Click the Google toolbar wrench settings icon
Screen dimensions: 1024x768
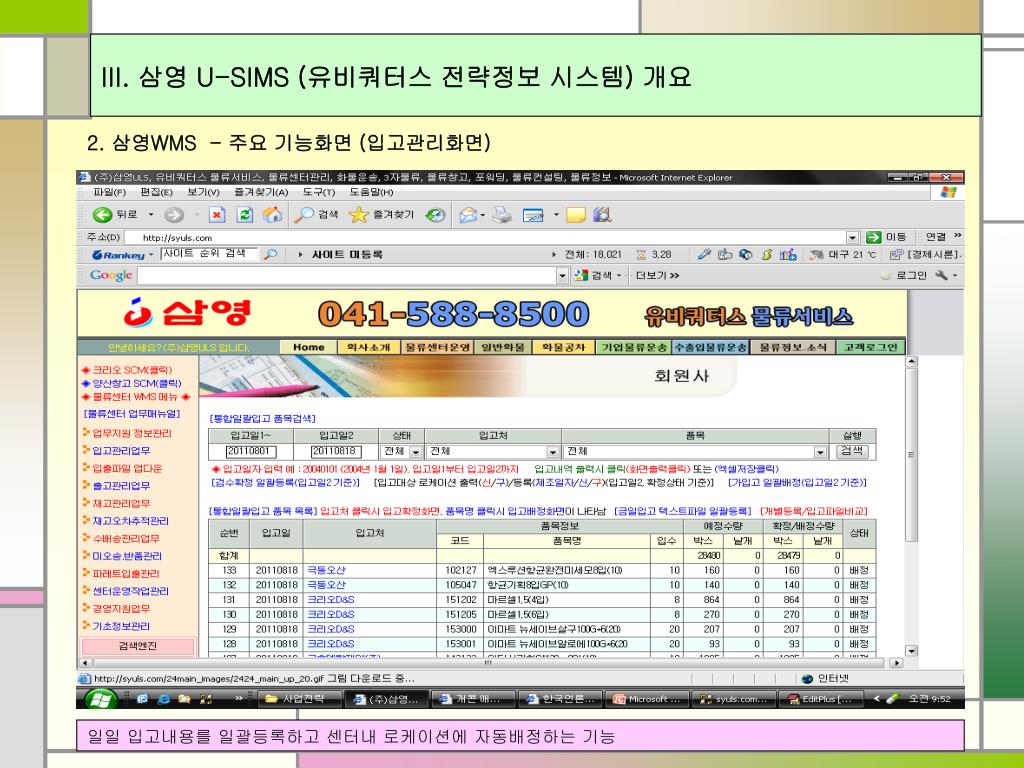tap(941, 276)
